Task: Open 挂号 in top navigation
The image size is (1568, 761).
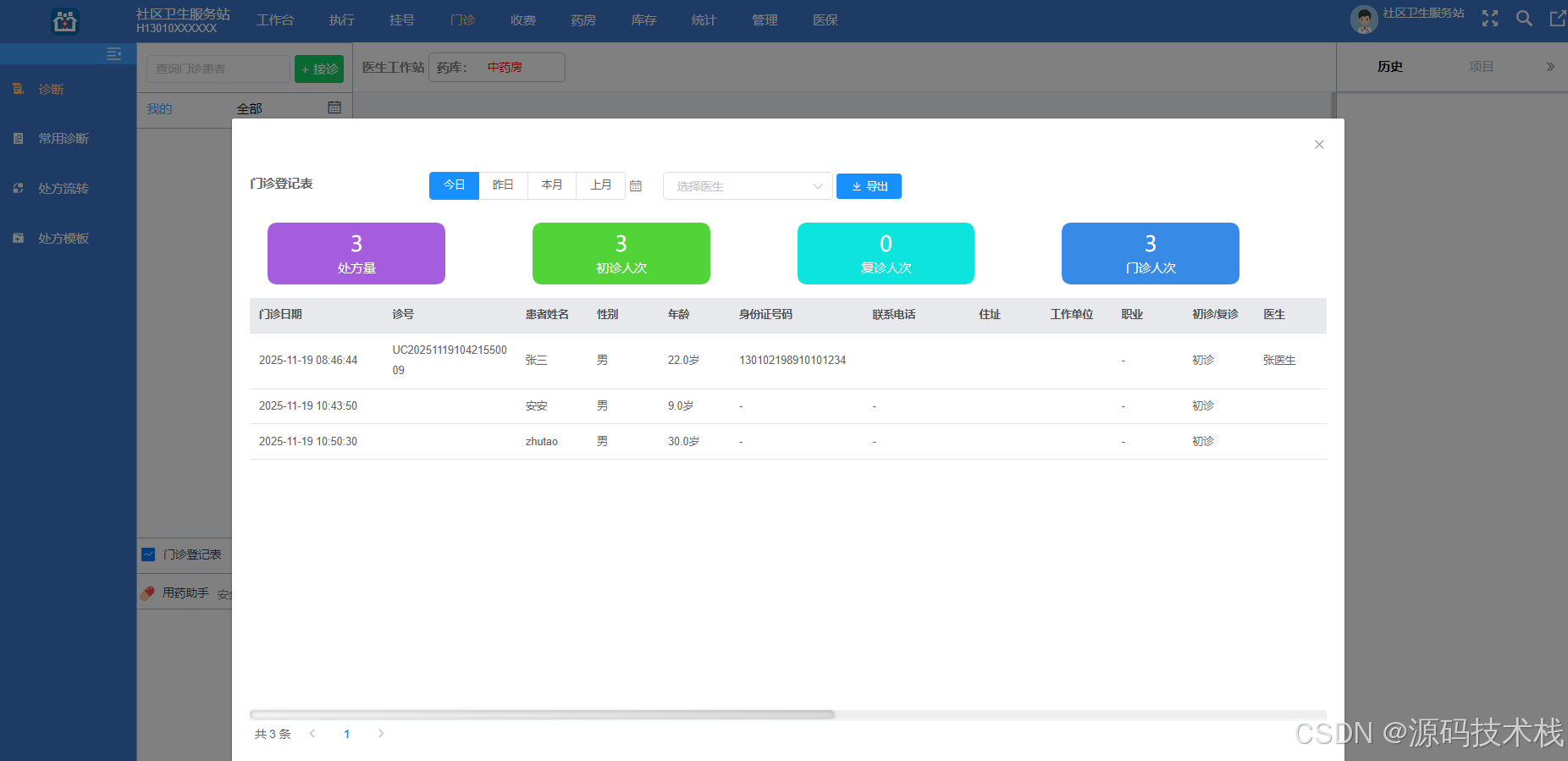Action: click(x=402, y=19)
